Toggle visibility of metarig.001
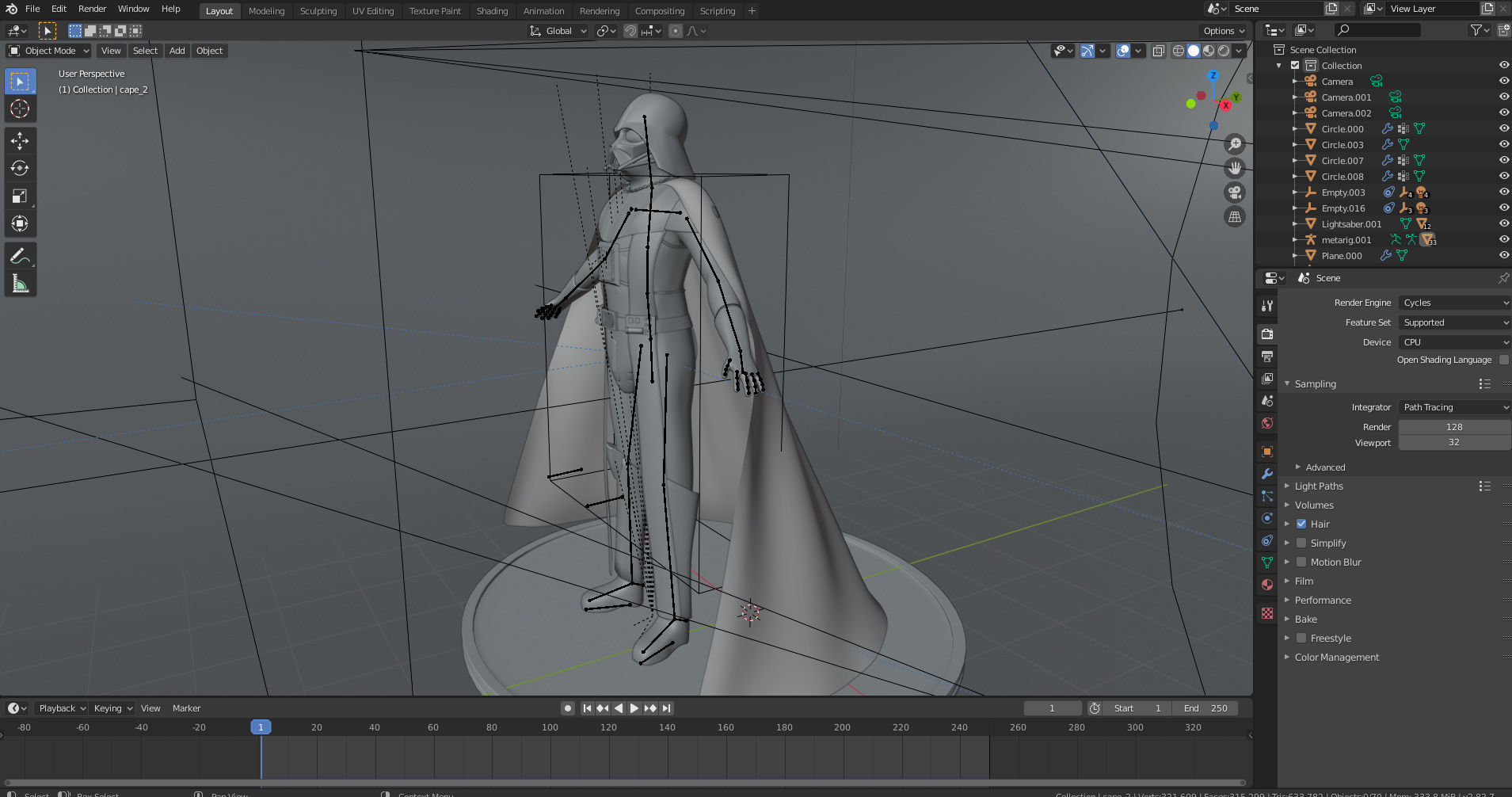The image size is (1512, 797). pos(1503,239)
